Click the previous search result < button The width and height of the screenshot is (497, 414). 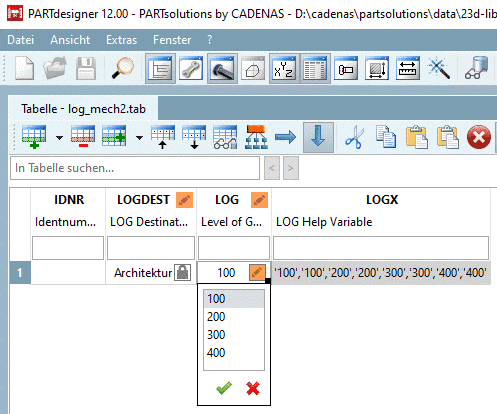tap(272, 168)
